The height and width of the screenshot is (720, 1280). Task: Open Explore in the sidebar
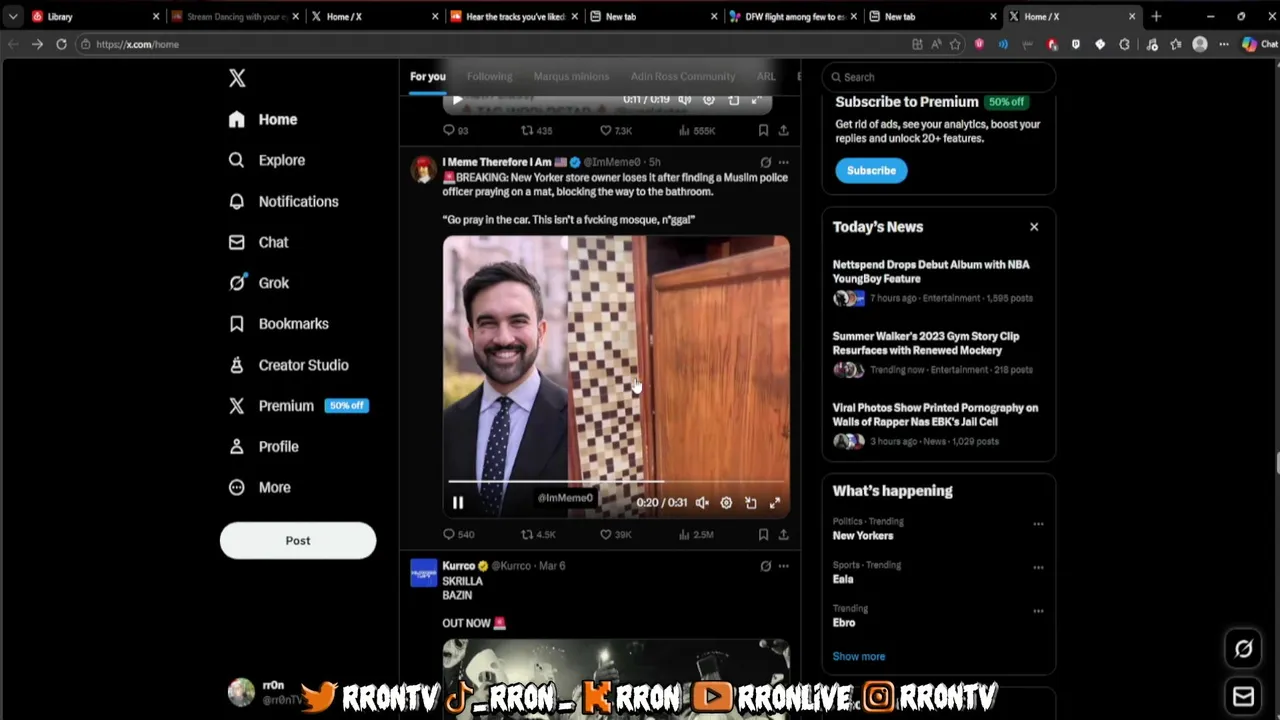pyautogui.click(x=267, y=160)
